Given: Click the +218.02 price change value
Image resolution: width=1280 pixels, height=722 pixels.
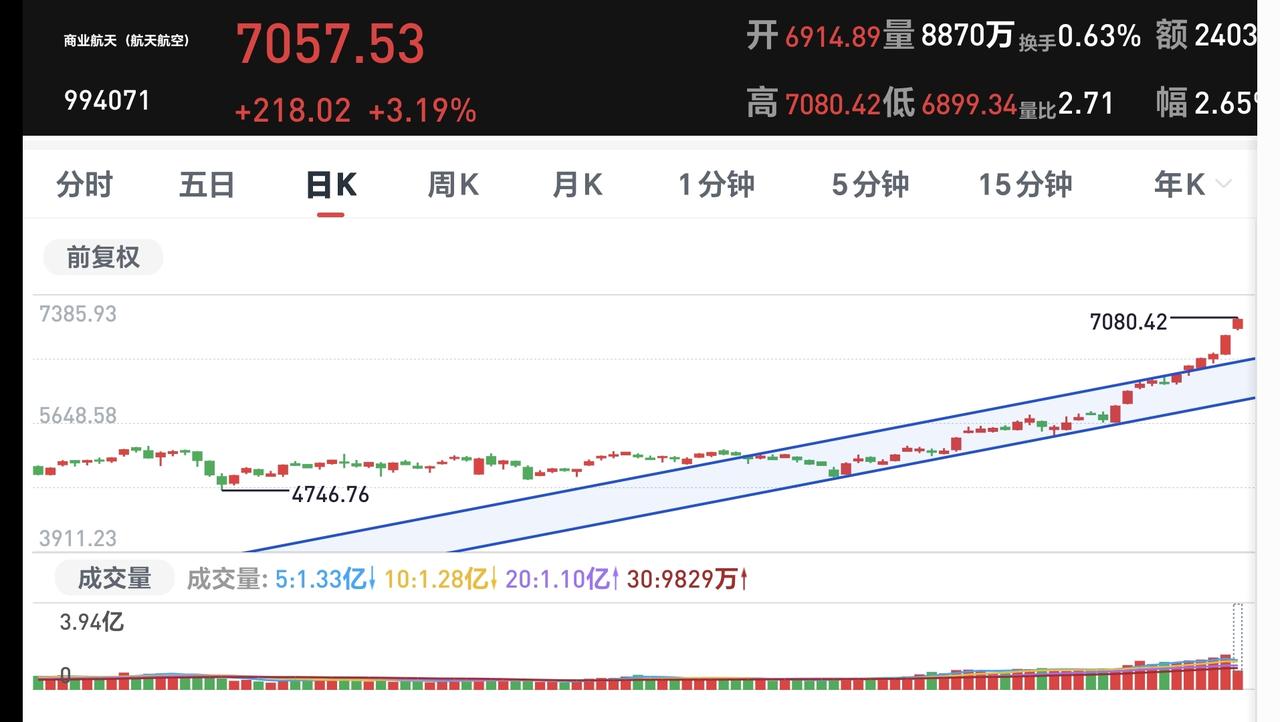Looking at the screenshot, I should coord(293,110).
